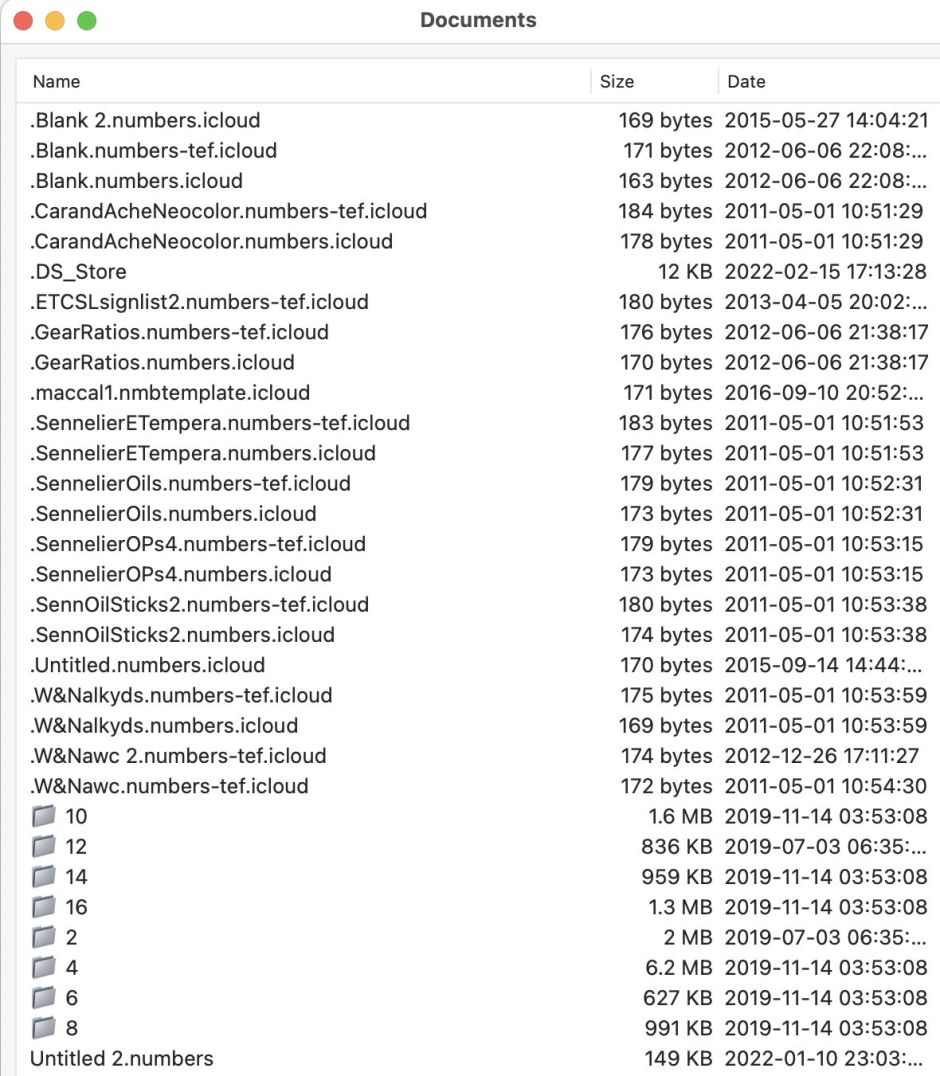Click the folder icon named 10
Screen dimensions: 940x1076
click(43, 817)
